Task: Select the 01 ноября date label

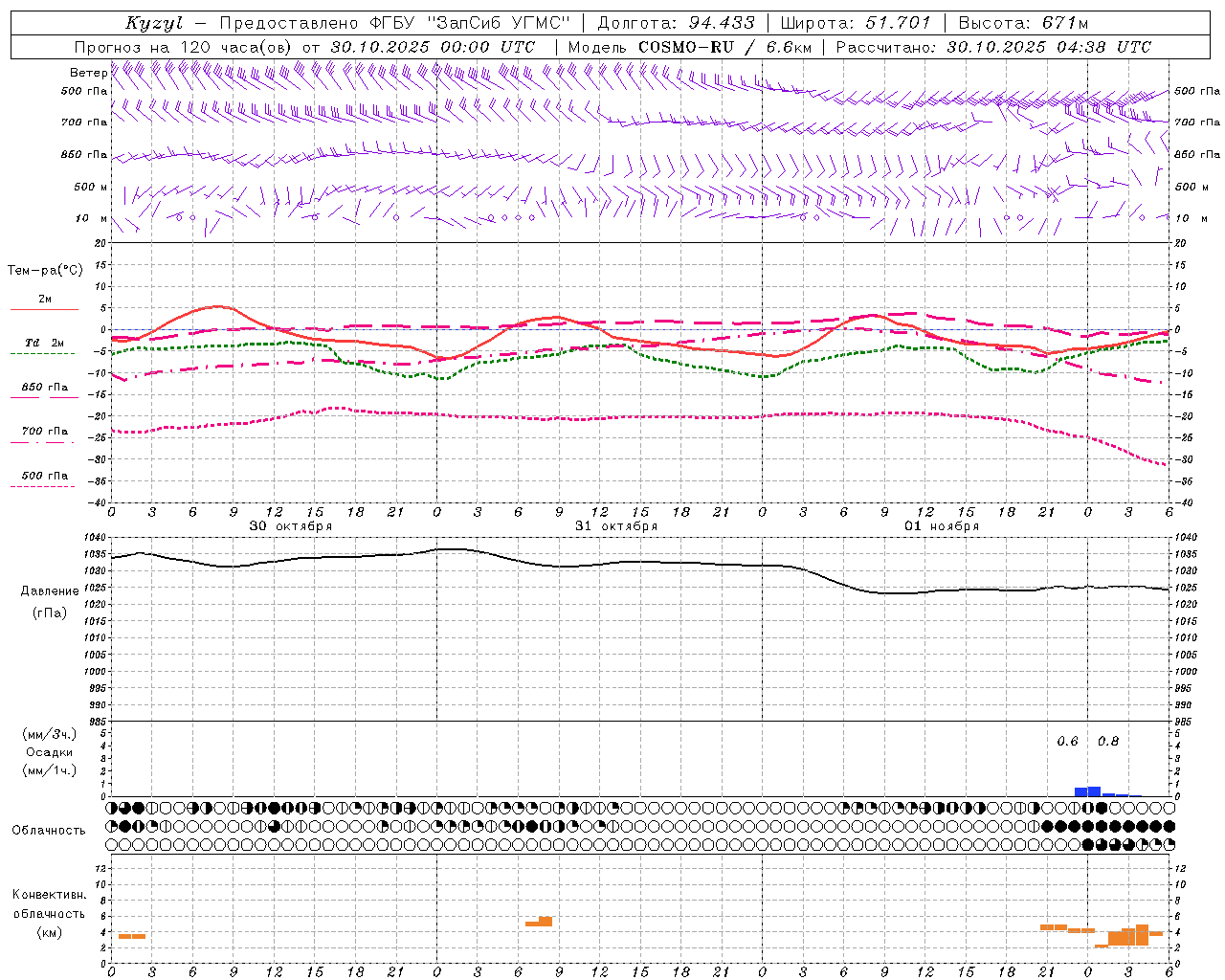Action: pyautogui.click(x=942, y=526)
